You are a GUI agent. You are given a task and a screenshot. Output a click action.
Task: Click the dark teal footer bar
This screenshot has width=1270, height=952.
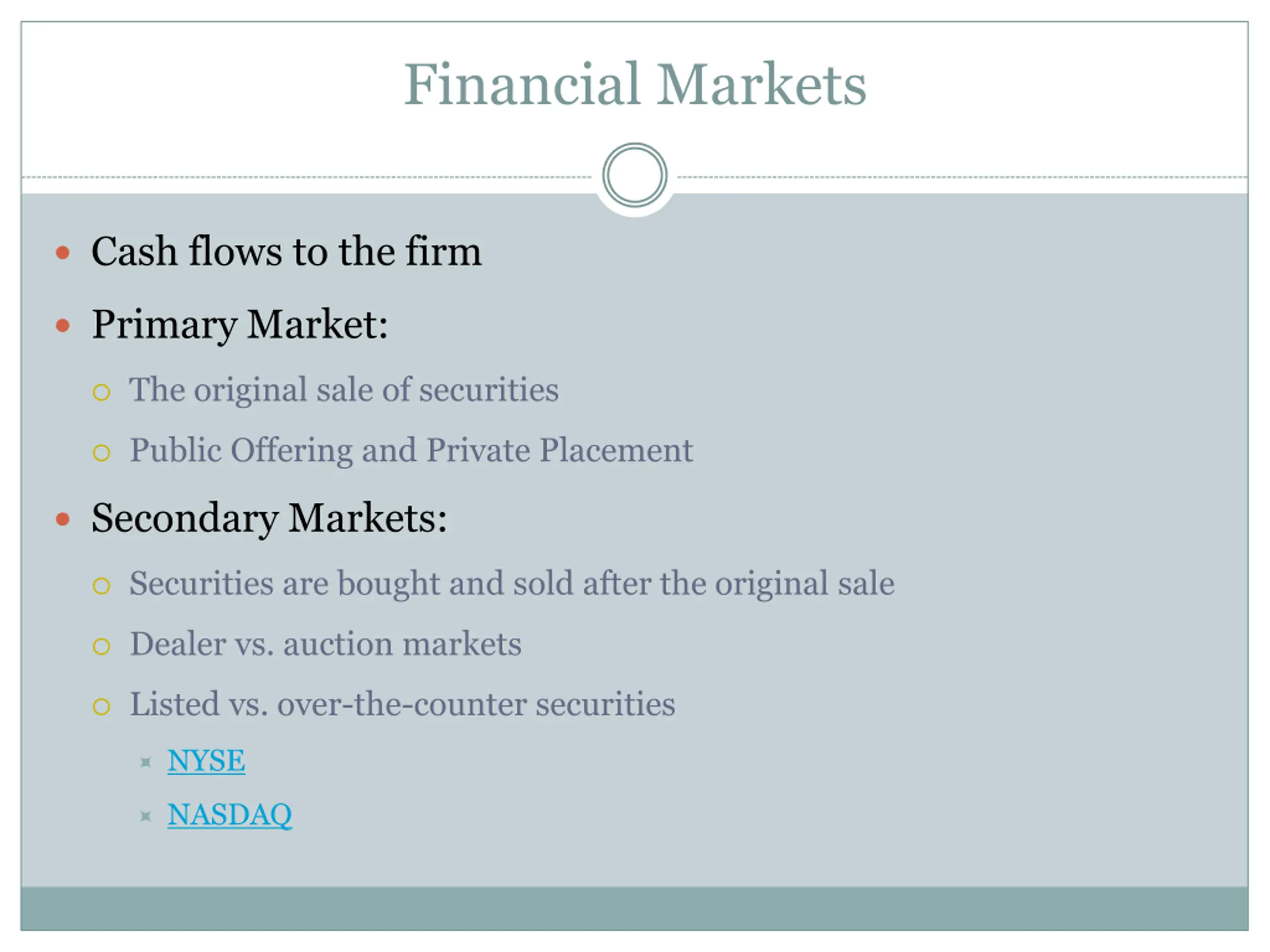point(635,908)
